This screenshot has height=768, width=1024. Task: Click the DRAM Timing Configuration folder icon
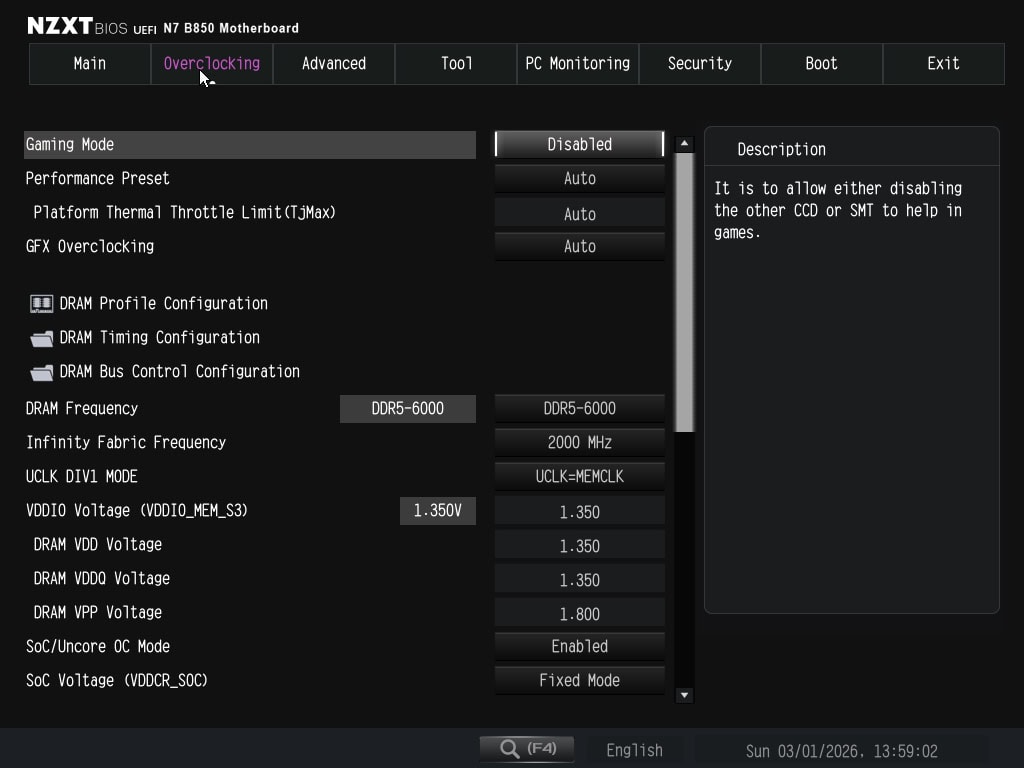point(42,338)
